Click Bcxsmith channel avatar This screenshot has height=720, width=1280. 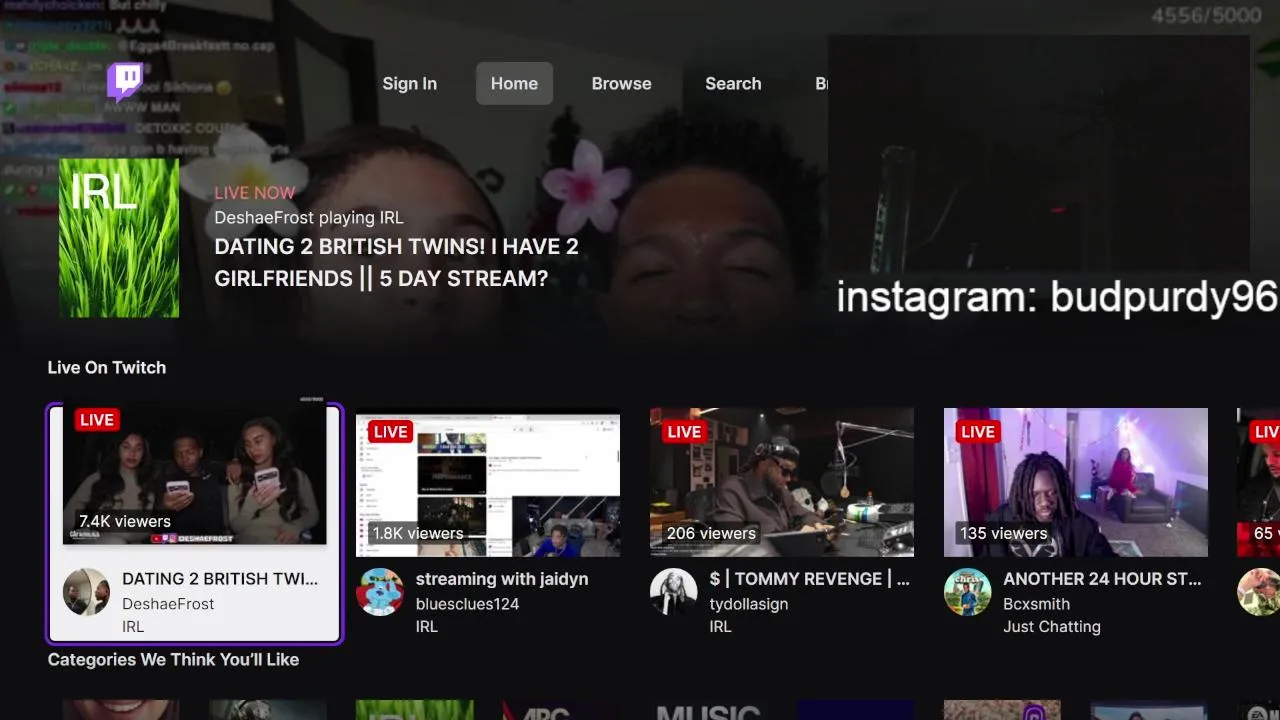tap(968, 592)
